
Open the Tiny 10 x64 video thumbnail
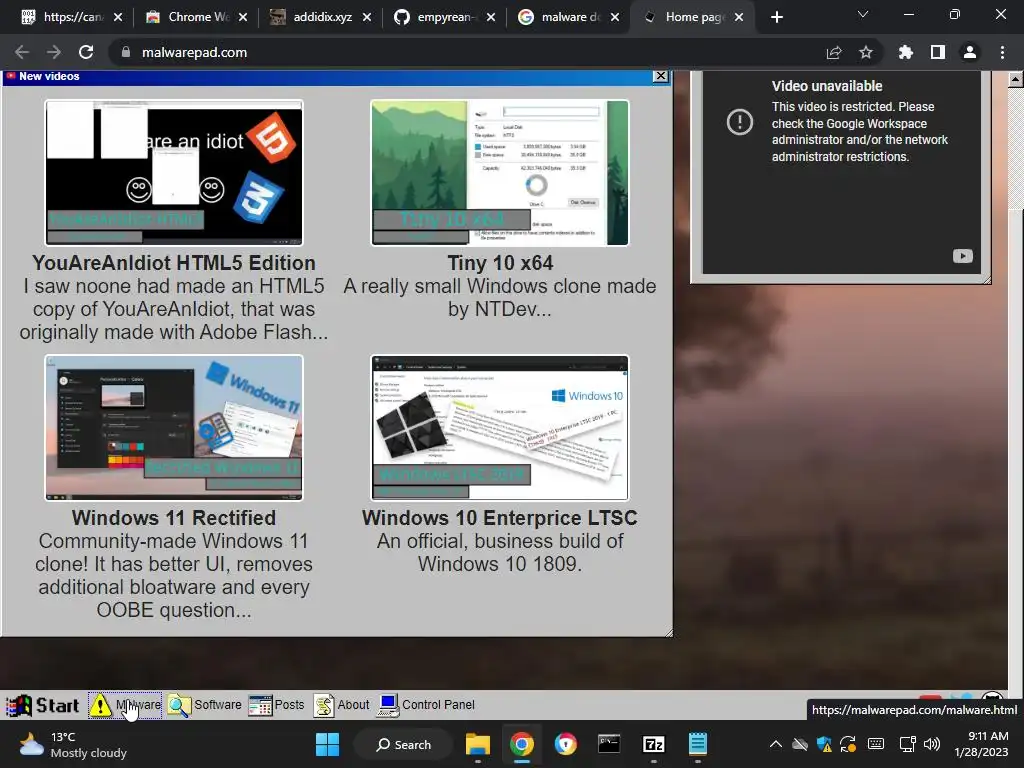click(x=500, y=173)
